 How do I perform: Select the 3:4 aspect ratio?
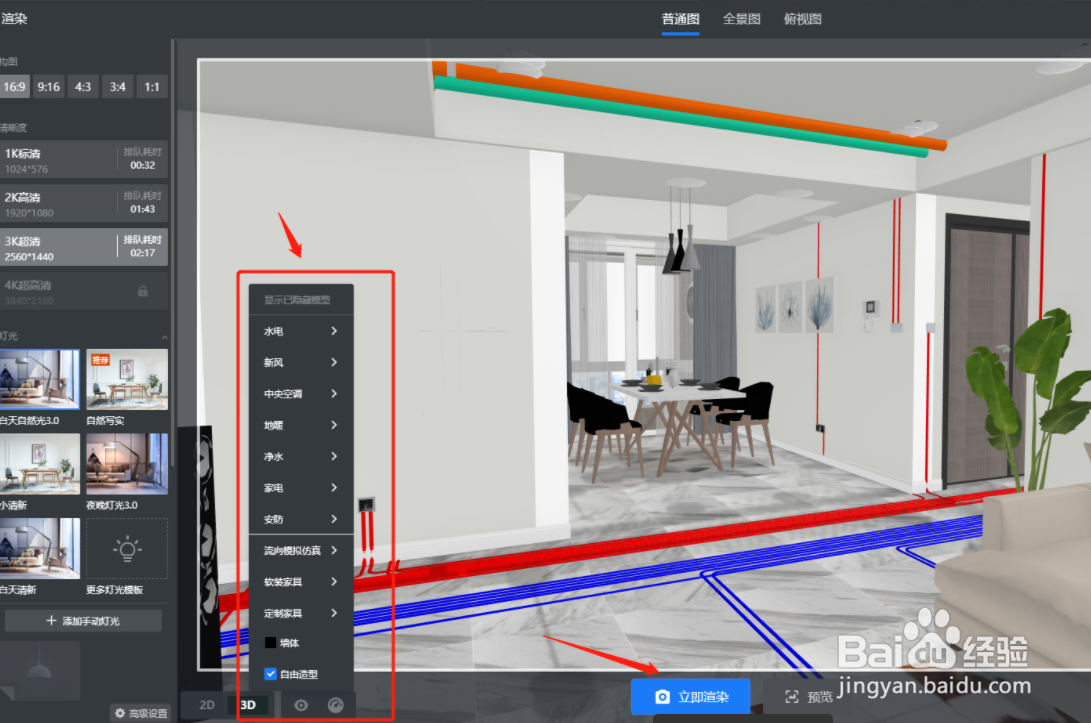pos(118,87)
